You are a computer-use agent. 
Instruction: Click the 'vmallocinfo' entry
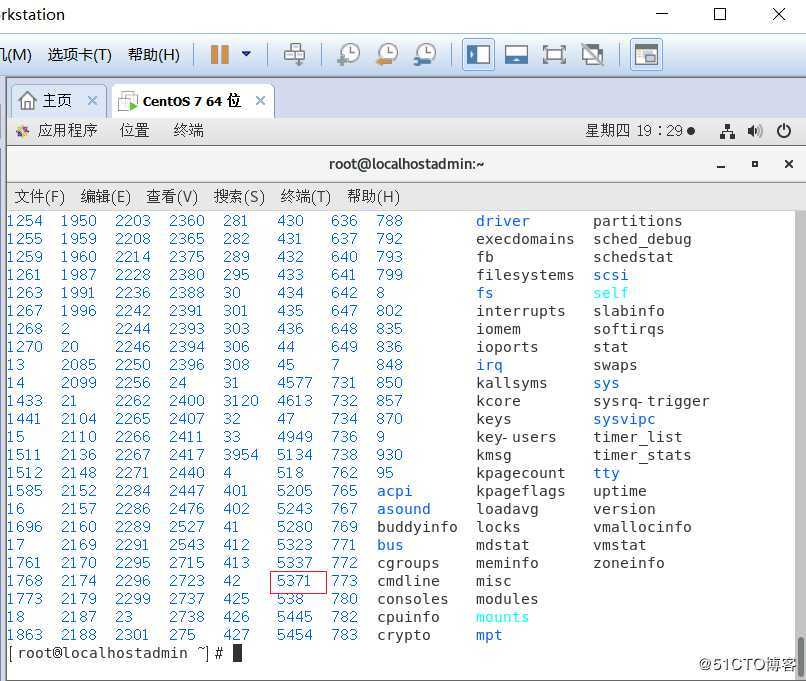642,527
